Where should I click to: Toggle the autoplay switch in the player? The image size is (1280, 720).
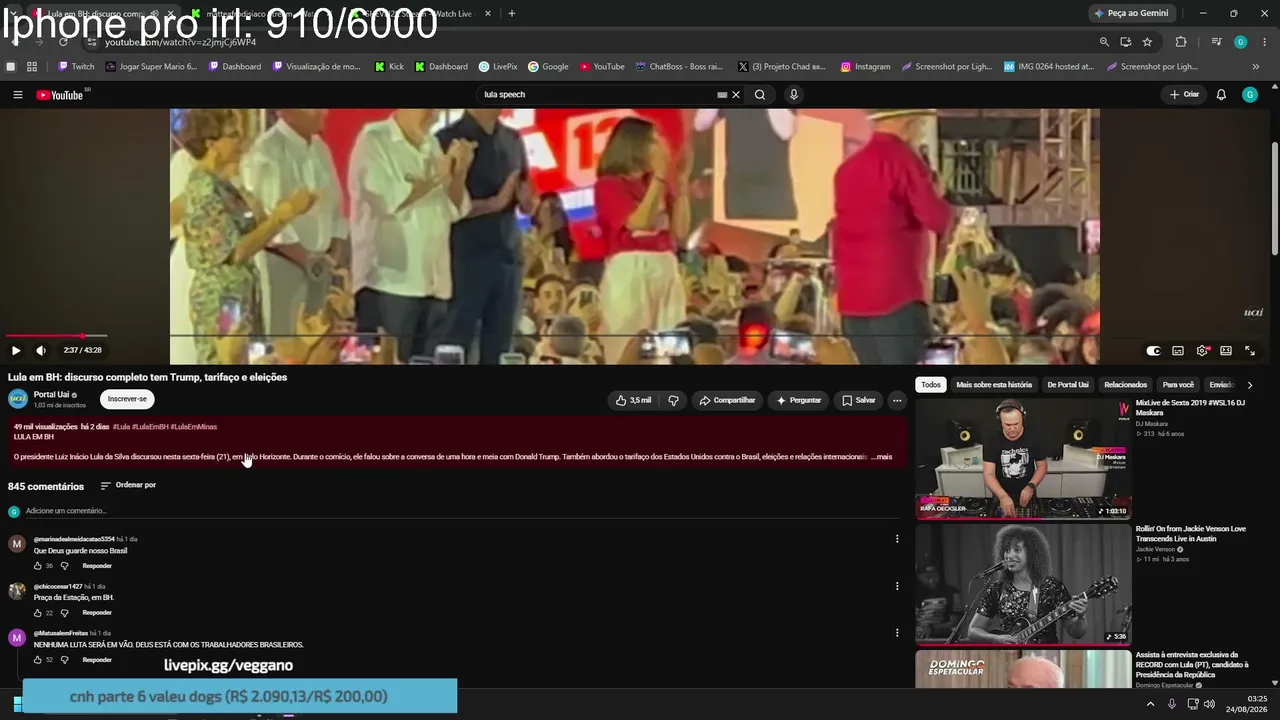coord(1153,351)
